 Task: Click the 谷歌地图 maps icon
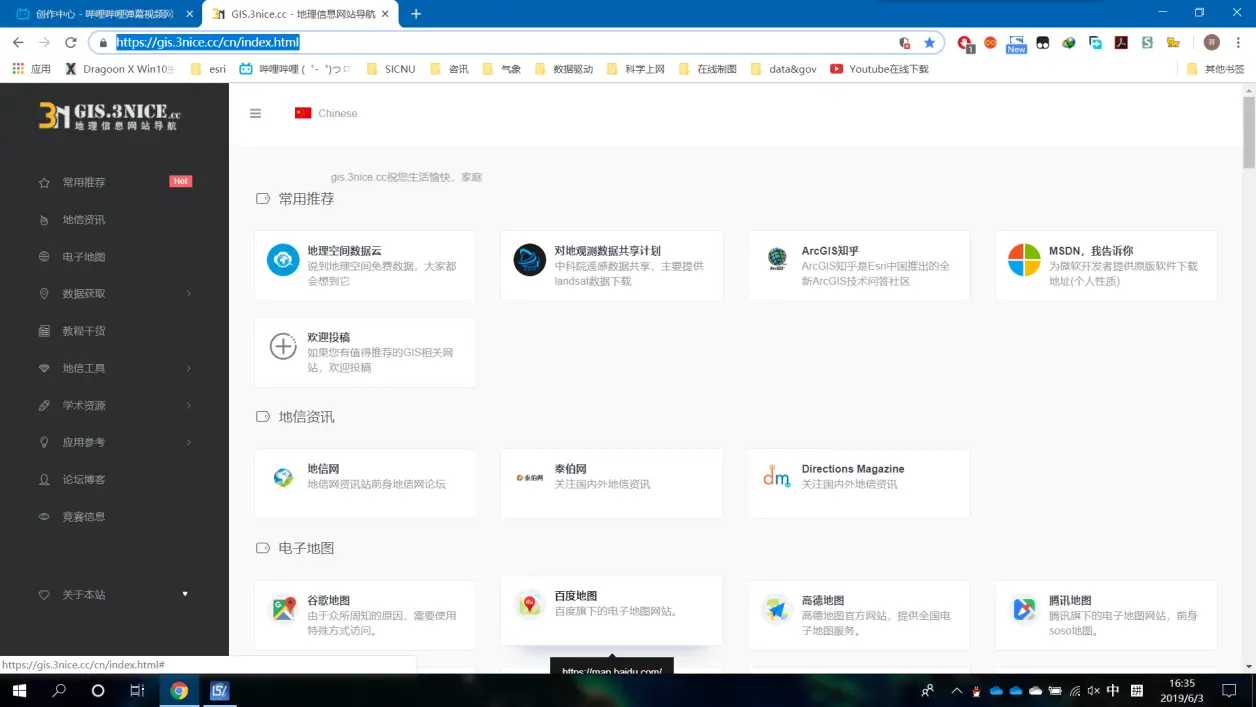(283, 609)
